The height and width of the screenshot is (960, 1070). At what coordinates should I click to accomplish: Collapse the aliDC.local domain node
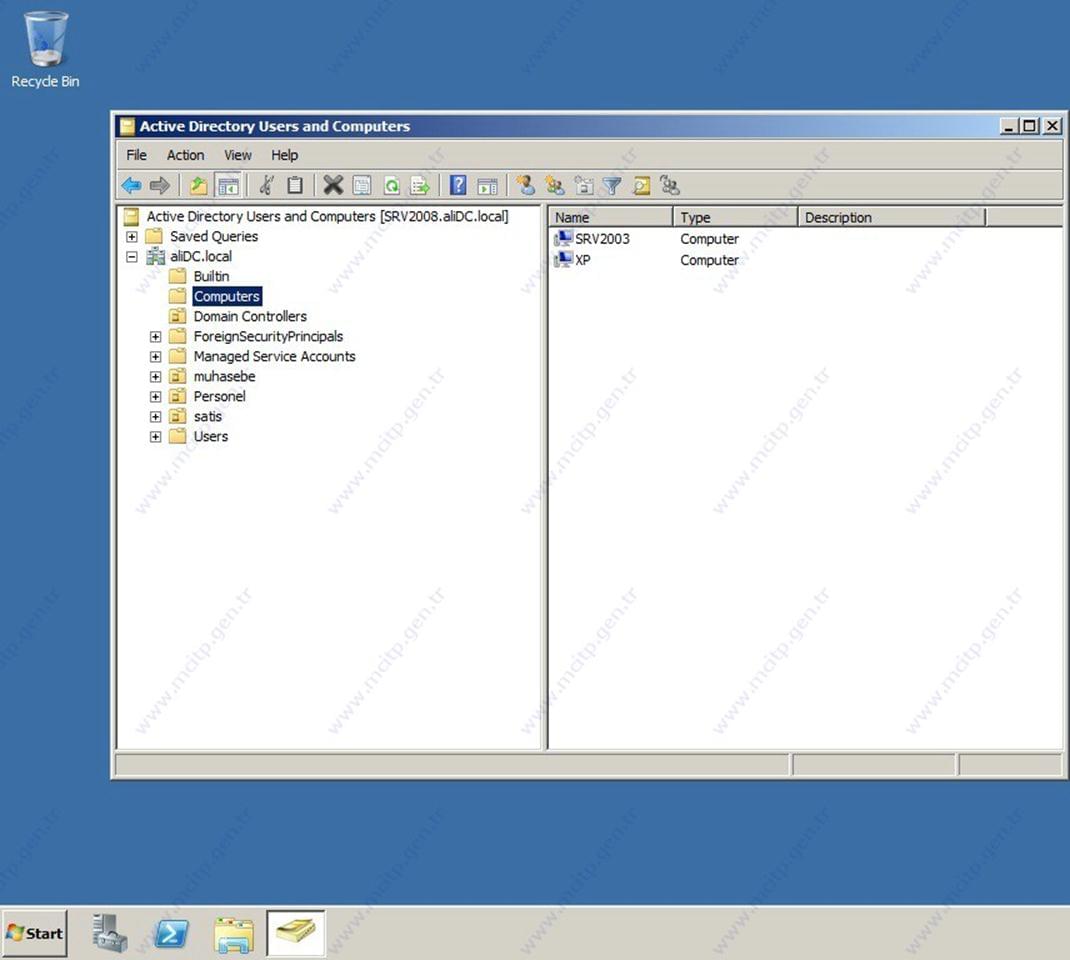point(132,257)
